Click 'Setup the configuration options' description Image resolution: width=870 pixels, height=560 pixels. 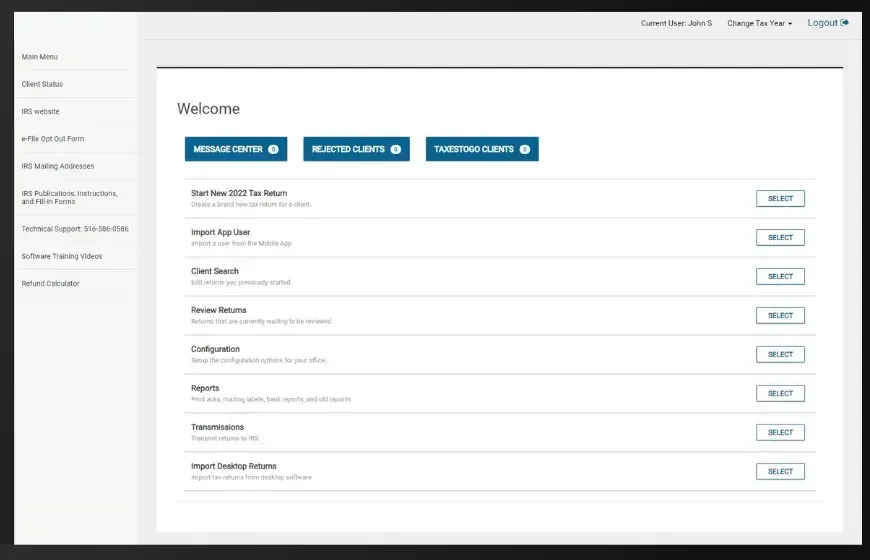pyautogui.click(x=259, y=360)
